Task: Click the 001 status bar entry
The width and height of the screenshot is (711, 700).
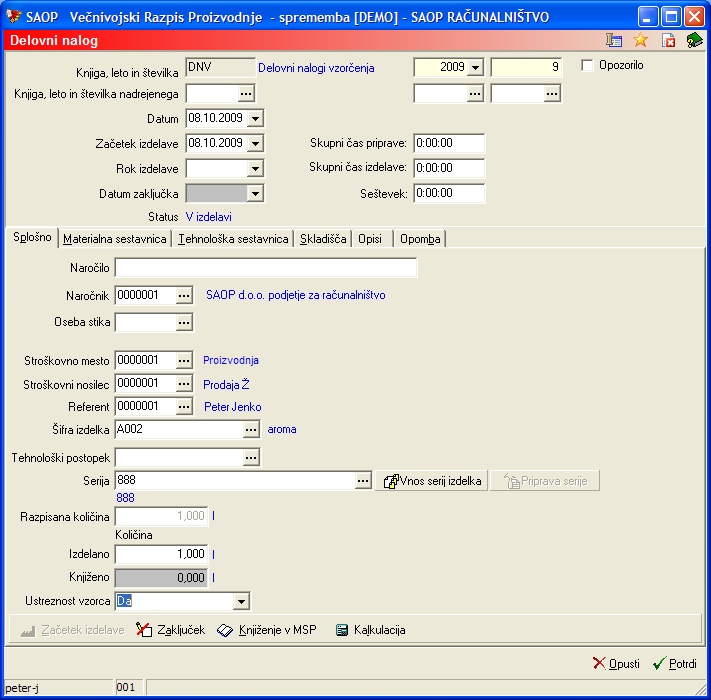Action: click(126, 687)
